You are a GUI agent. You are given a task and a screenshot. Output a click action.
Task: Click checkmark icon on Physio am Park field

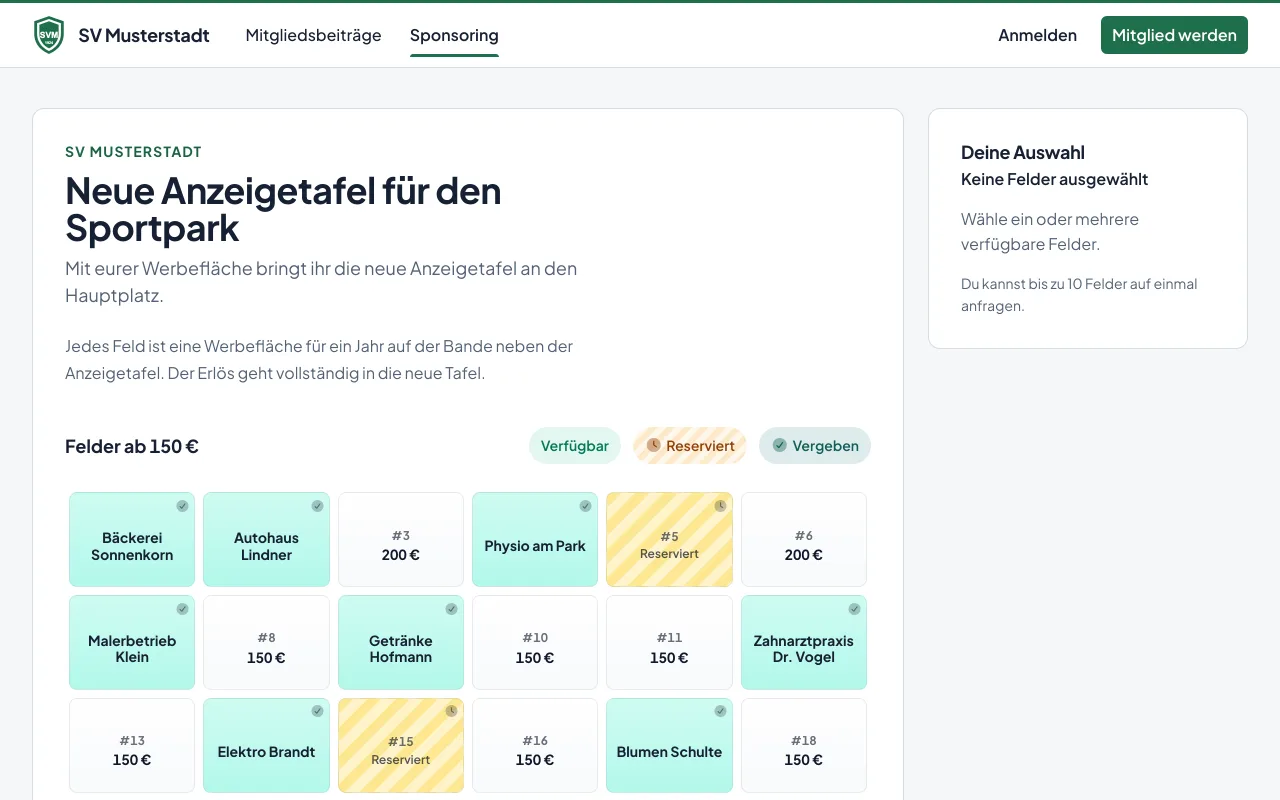(585, 506)
